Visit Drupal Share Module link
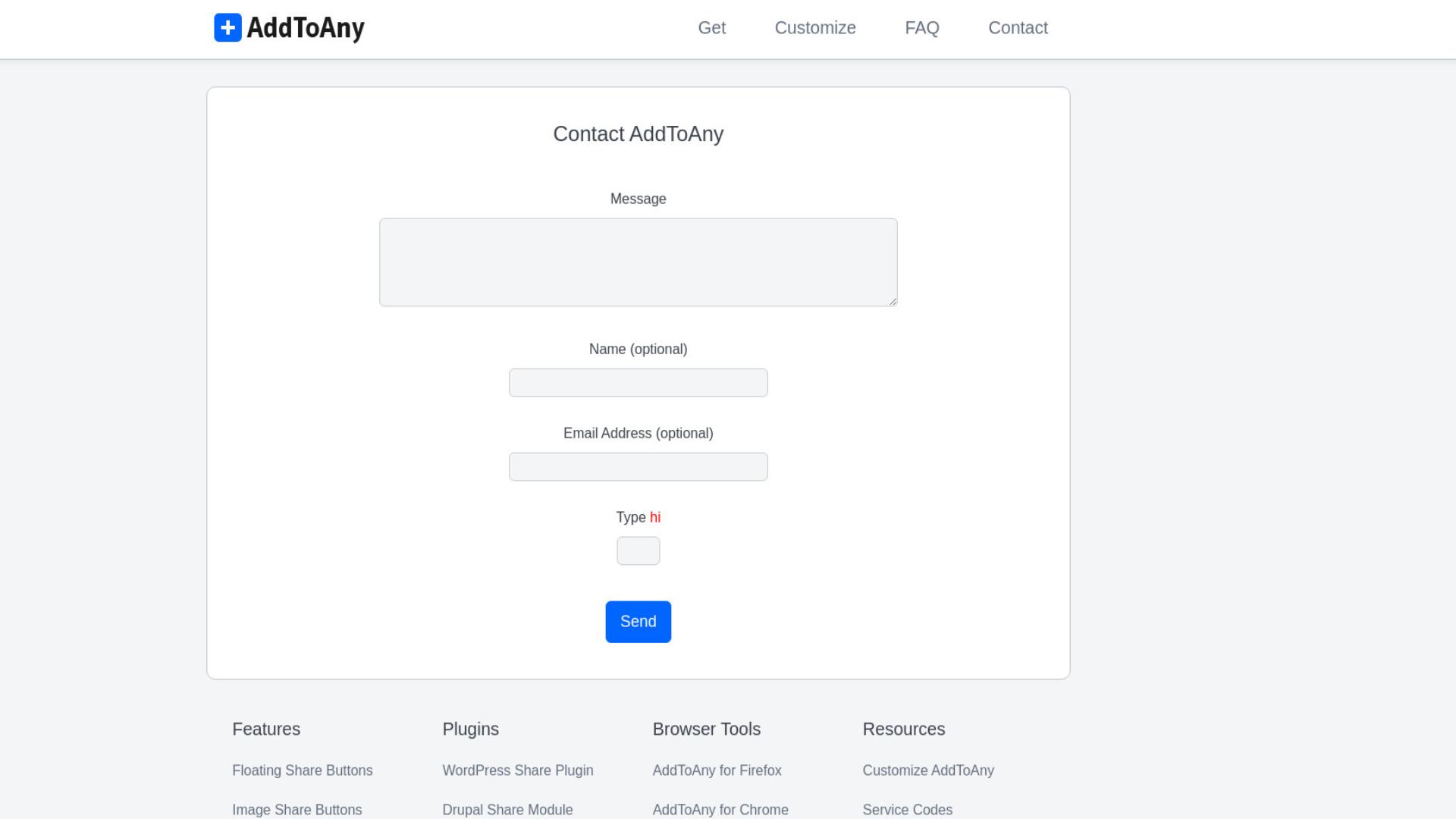 click(507, 810)
